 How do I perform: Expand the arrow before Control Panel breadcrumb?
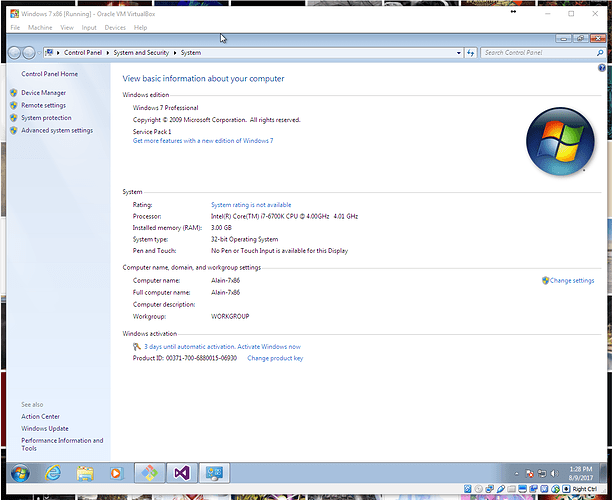58,53
